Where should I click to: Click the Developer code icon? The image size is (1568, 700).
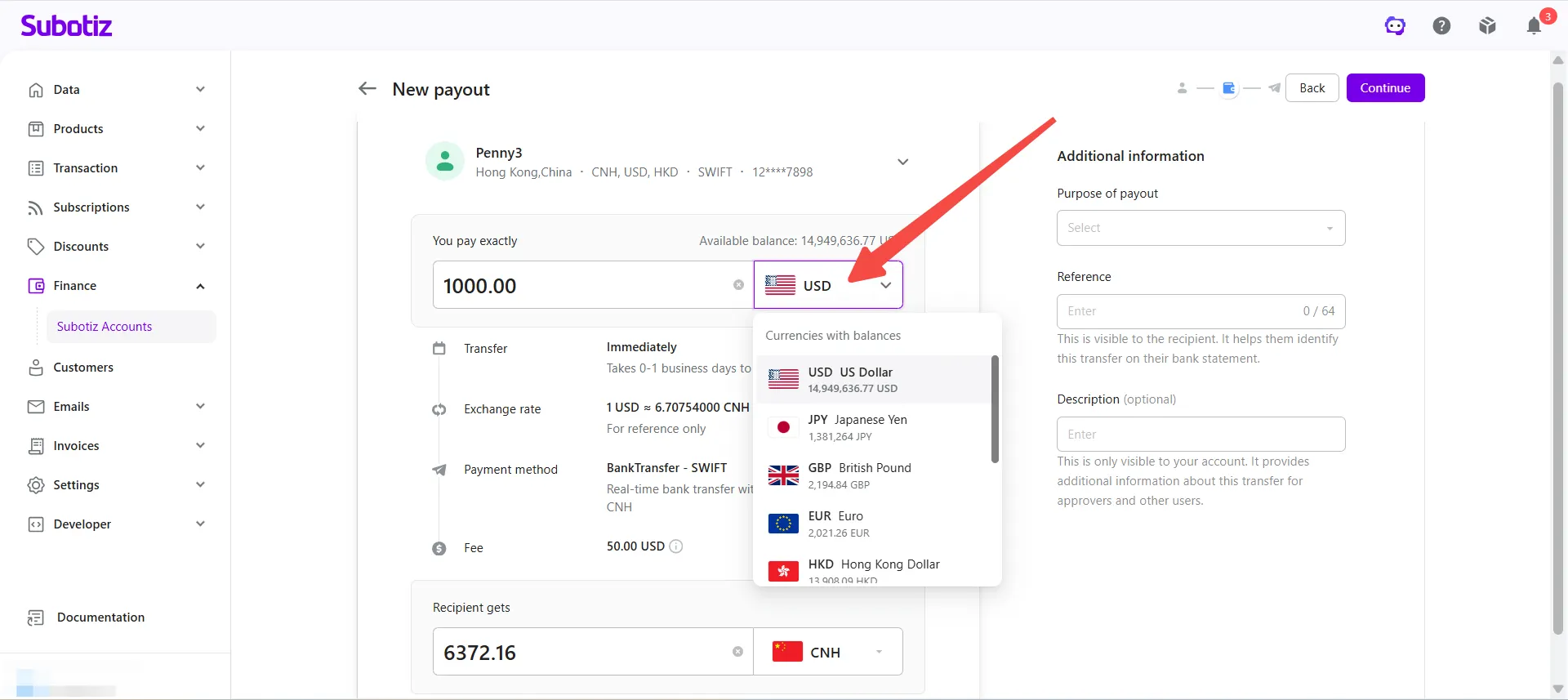36,524
